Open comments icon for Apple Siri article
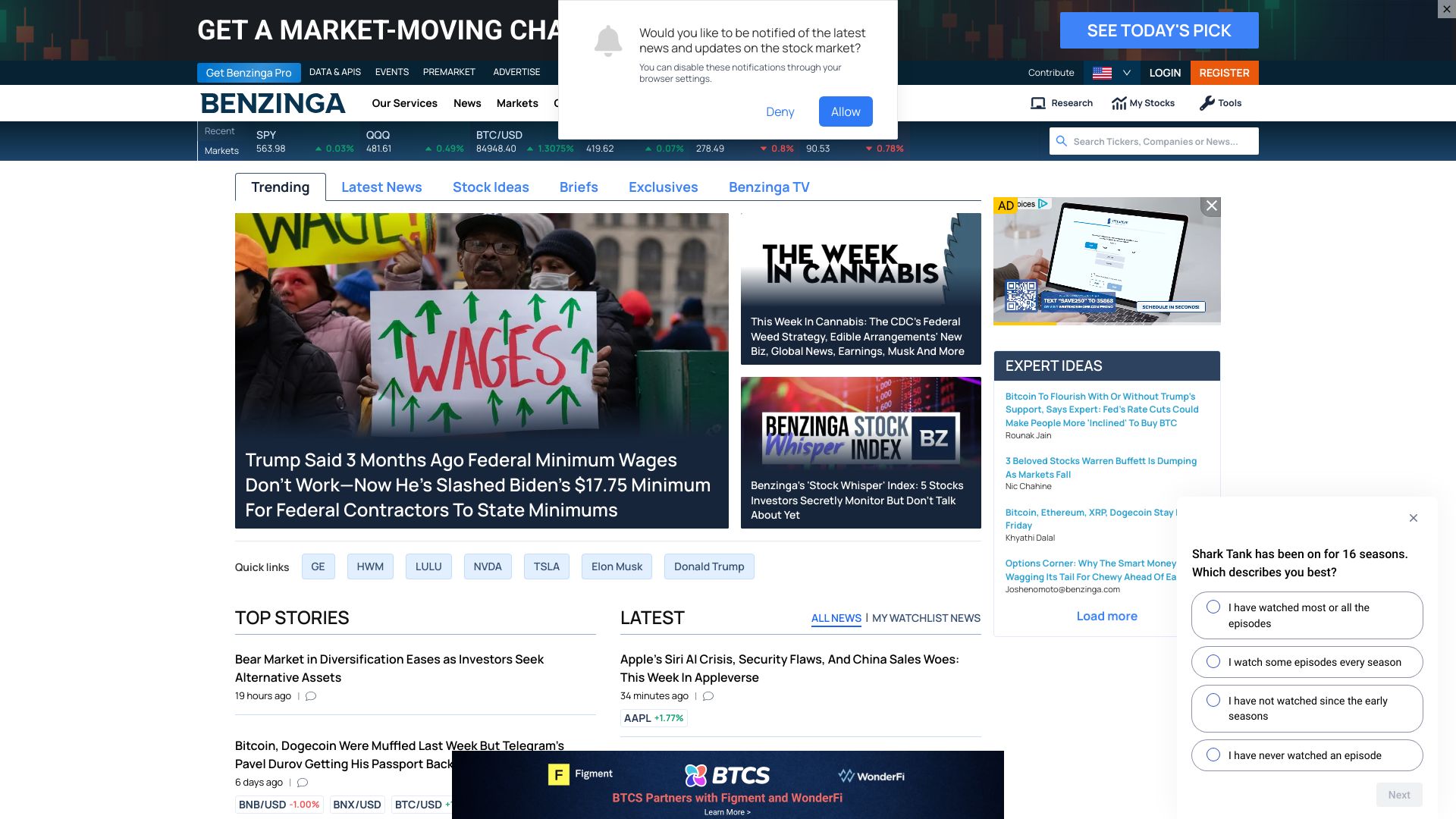Image resolution: width=1456 pixels, height=819 pixels. coord(708,696)
